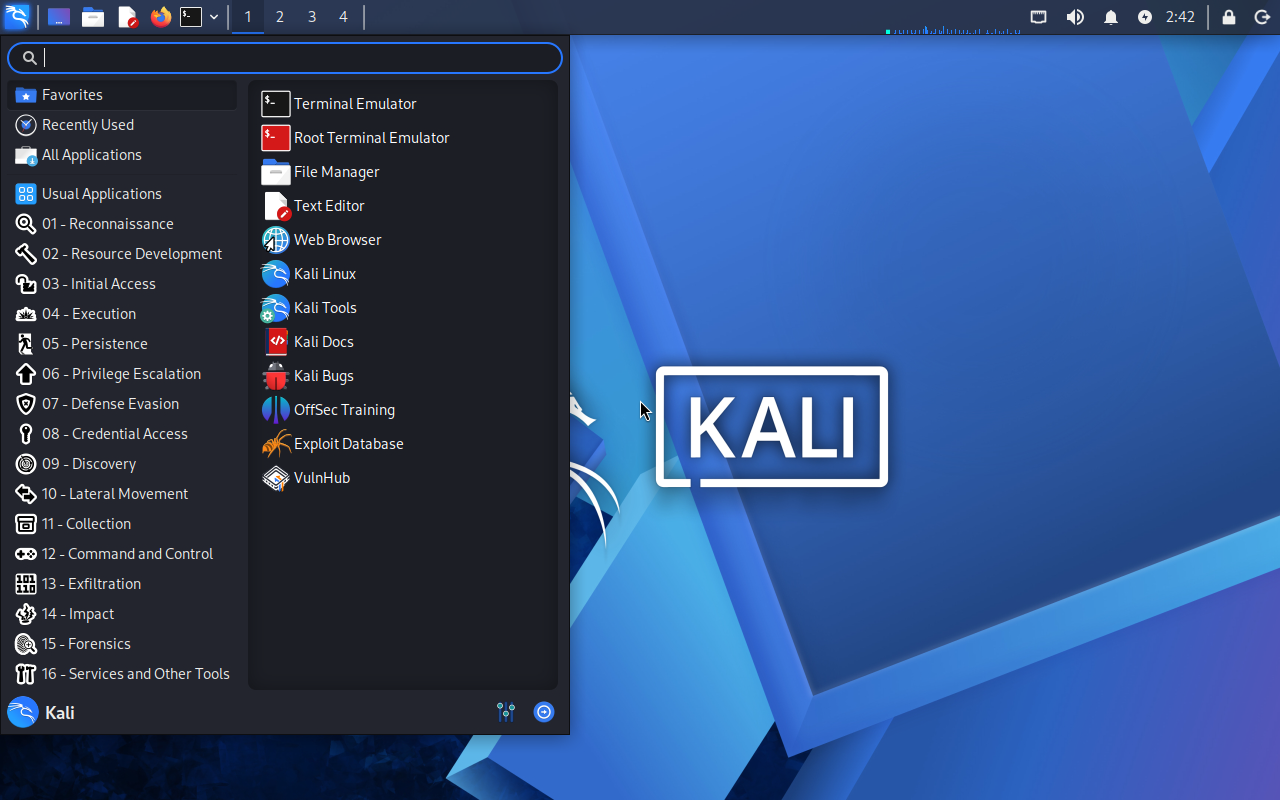Image resolution: width=1280 pixels, height=800 pixels.
Task: Open notifications bell in top panel
Action: point(1110,17)
